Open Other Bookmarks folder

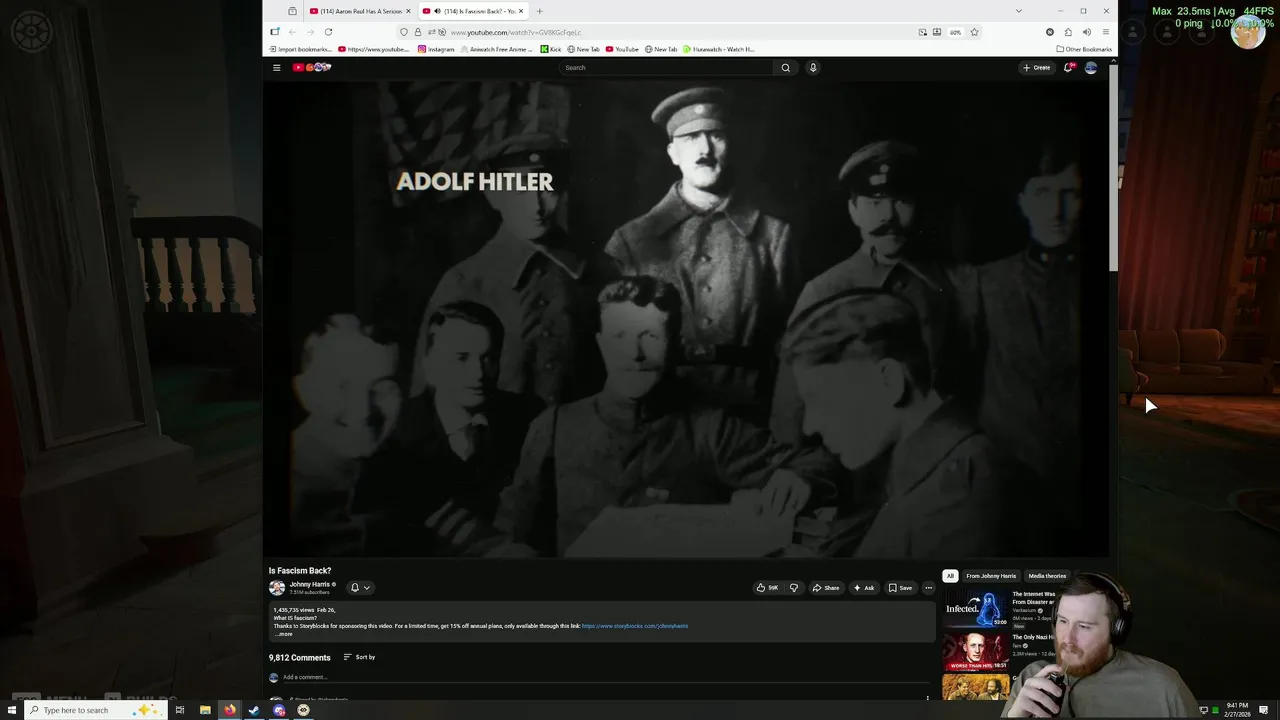[x=1084, y=49]
